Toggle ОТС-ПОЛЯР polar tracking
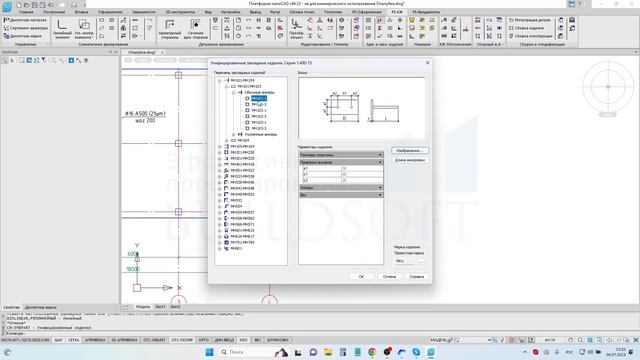The width and height of the screenshot is (640, 360). [182, 340]
